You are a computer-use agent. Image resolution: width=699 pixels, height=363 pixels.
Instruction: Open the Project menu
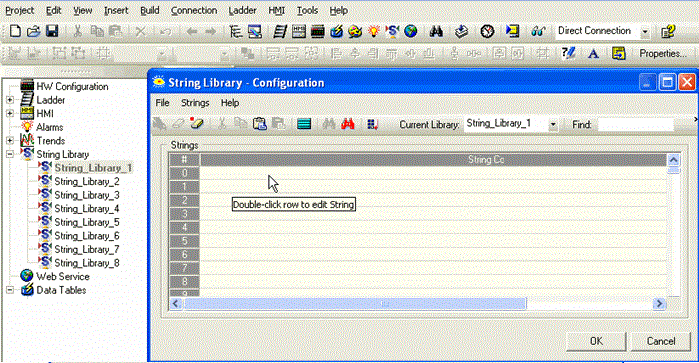coord(20,10)
